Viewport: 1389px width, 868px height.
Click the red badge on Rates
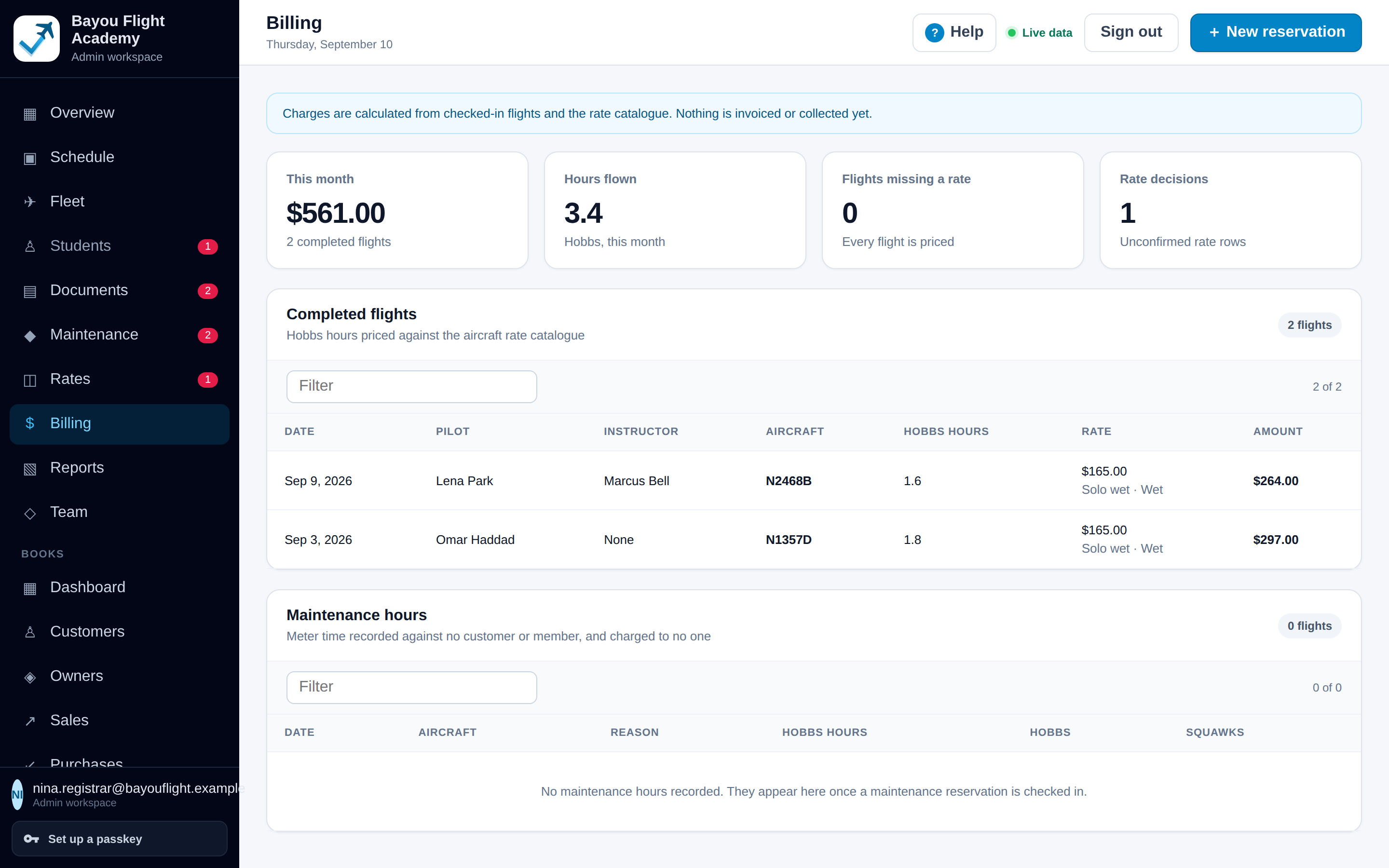click(x=208, y=380)
